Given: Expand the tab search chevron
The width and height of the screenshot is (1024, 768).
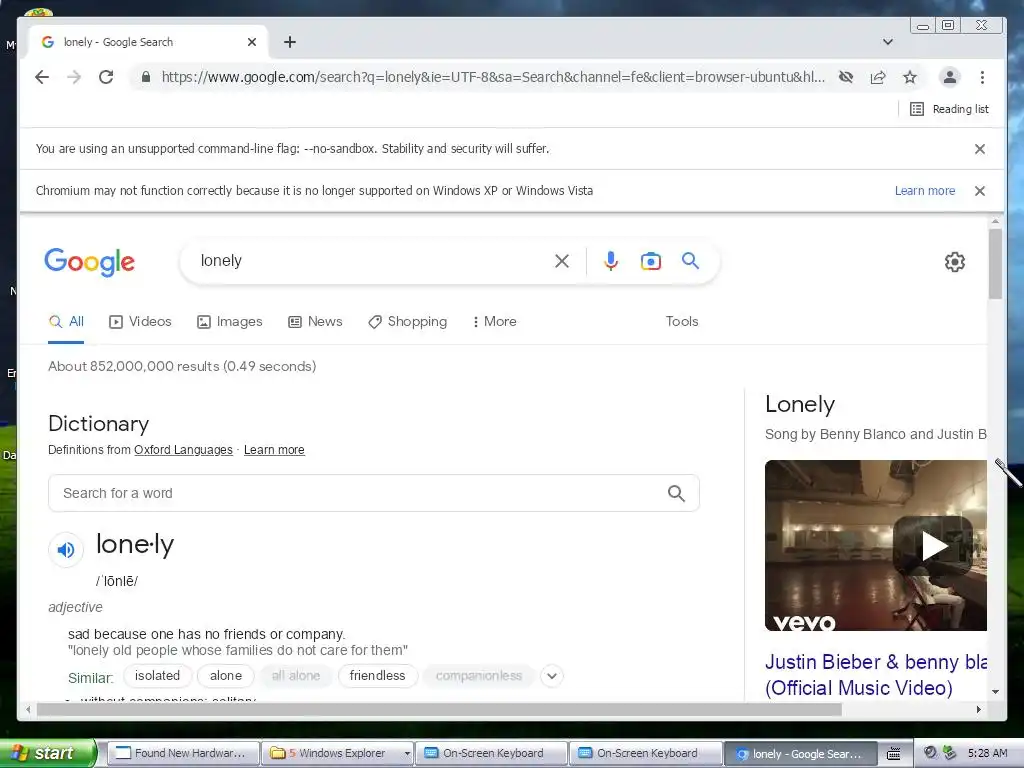Looking at the screenshot, I should pyautogui.click(x=888, y=42).
